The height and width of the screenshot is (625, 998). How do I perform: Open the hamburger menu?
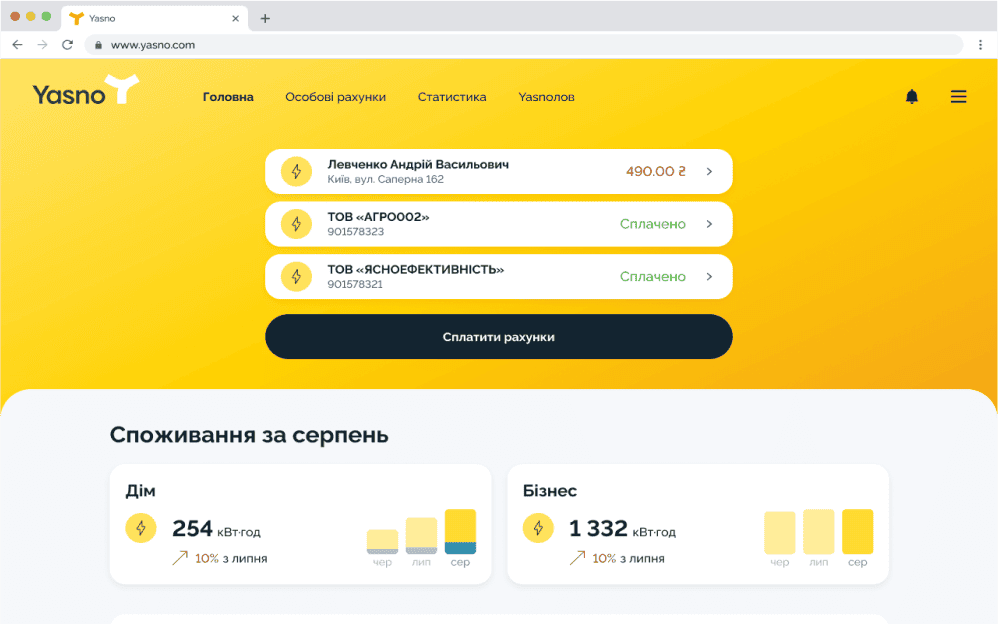(958, 97)
